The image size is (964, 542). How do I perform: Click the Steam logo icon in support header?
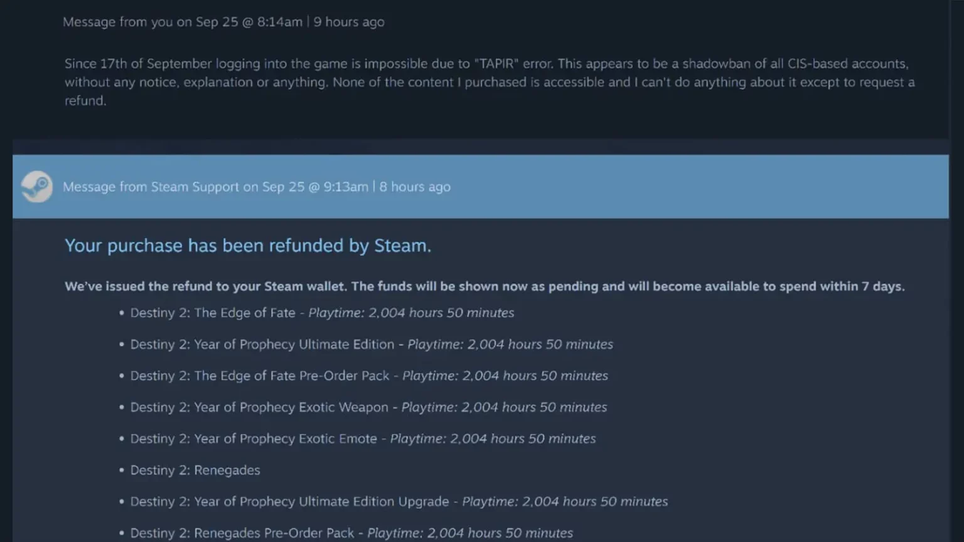pyautogui.click(x=37, y=187)
